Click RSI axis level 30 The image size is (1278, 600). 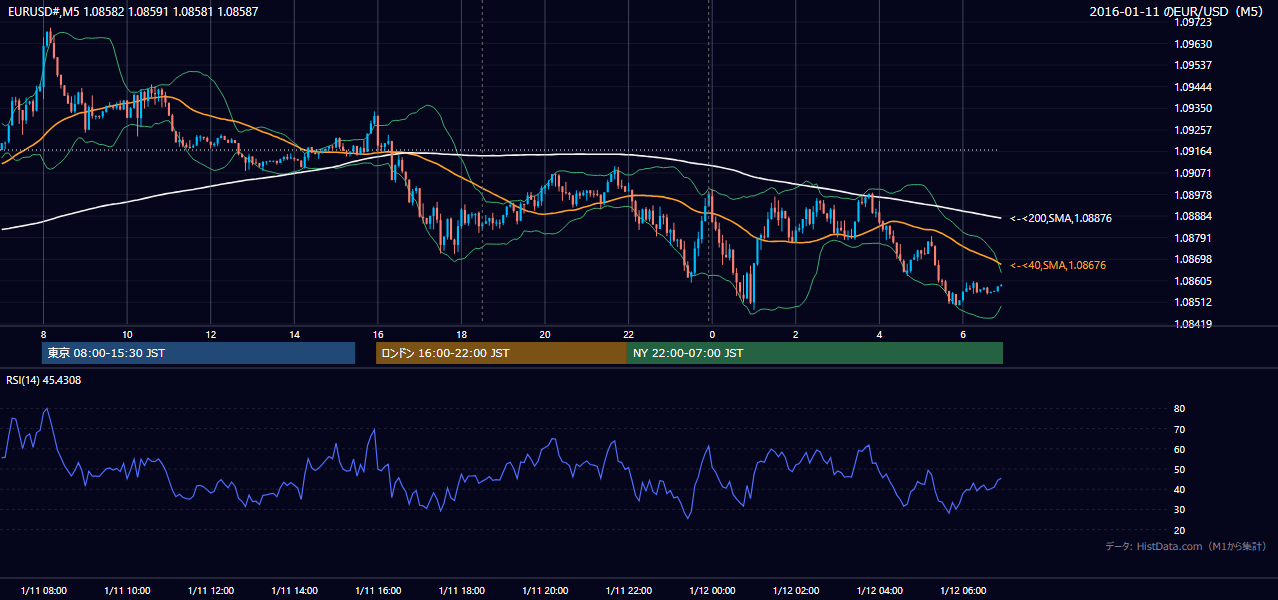coord(1180,510)
